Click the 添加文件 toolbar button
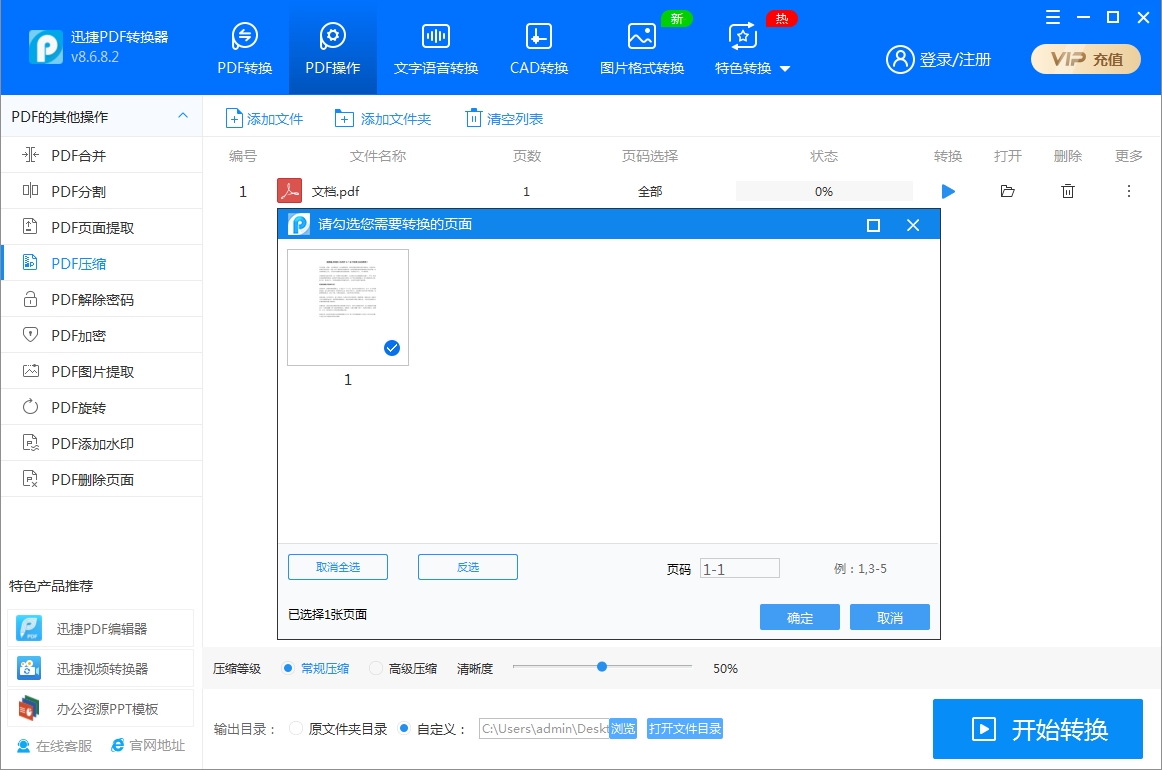The width and height of the screenshot is (1162, 770). pyautogui.click(x=265, y=119)
